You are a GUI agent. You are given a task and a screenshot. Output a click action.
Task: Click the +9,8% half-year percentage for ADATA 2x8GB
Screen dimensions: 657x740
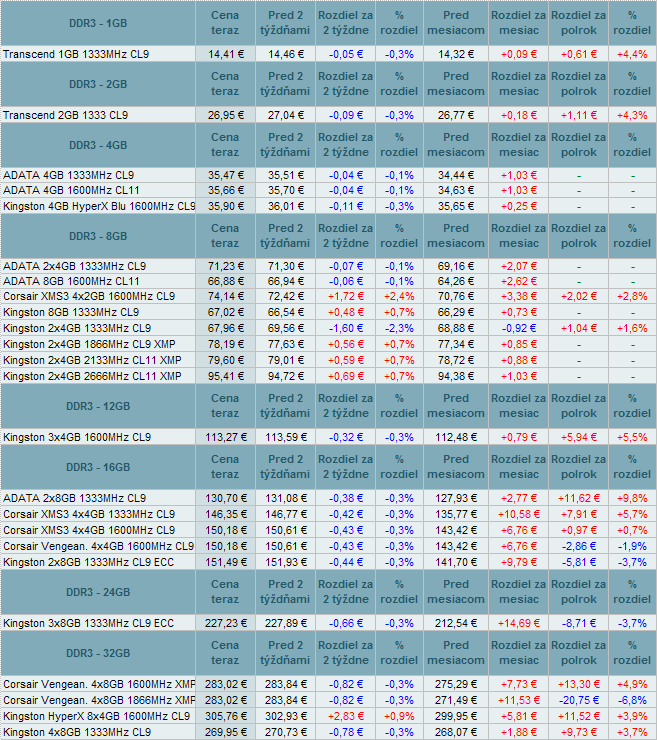point(632,498)
